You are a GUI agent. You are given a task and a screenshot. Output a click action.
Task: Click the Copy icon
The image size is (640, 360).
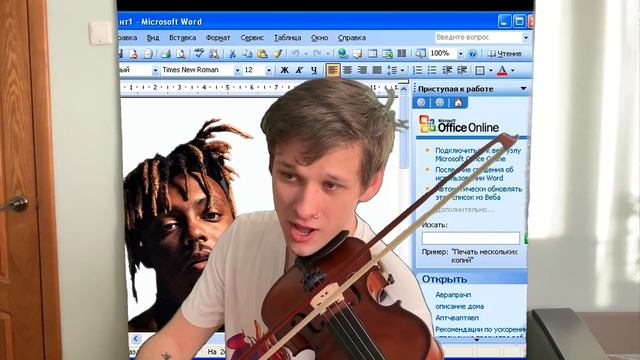(x=247, y=53)
